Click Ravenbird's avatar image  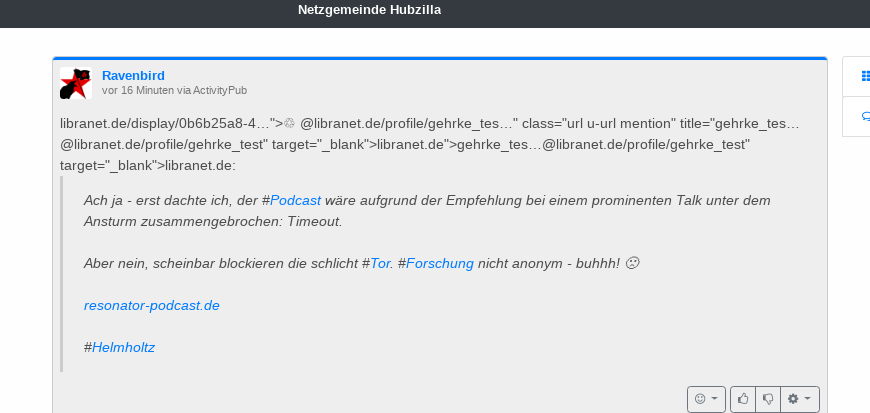coord(76,83)
